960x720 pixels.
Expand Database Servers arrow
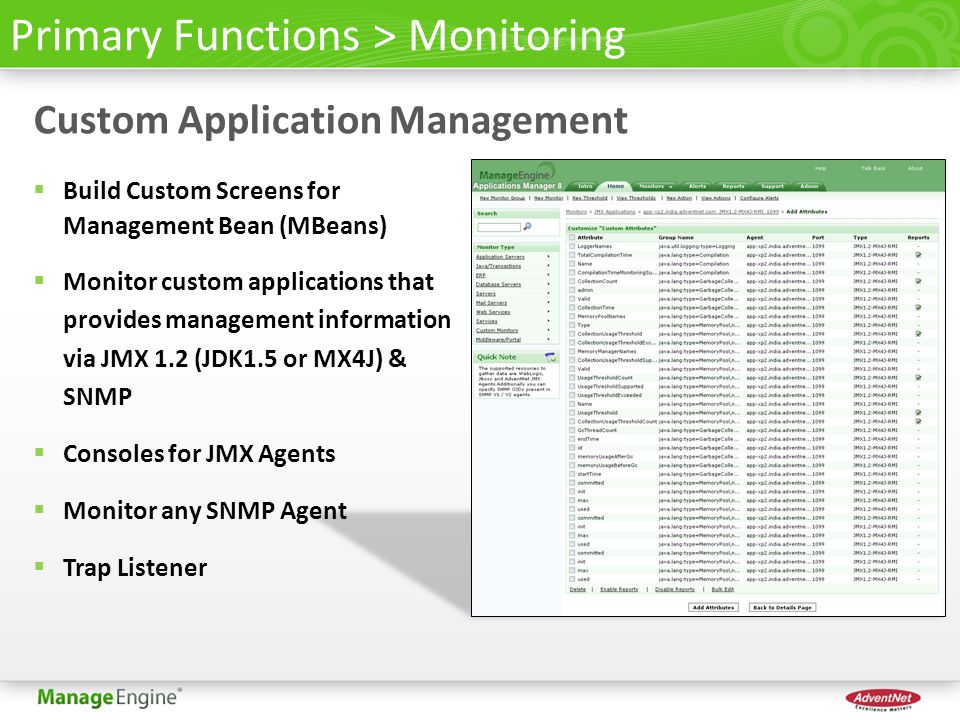548,285
